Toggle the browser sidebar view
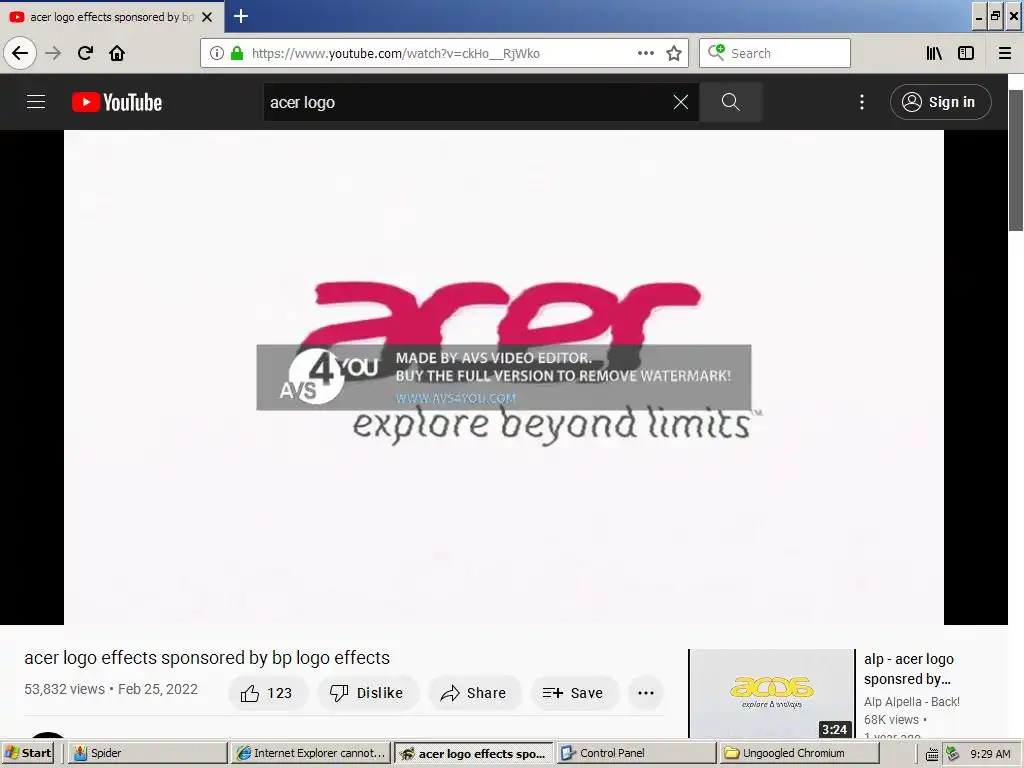The image size is (1024, 768). tap(966, 54)
